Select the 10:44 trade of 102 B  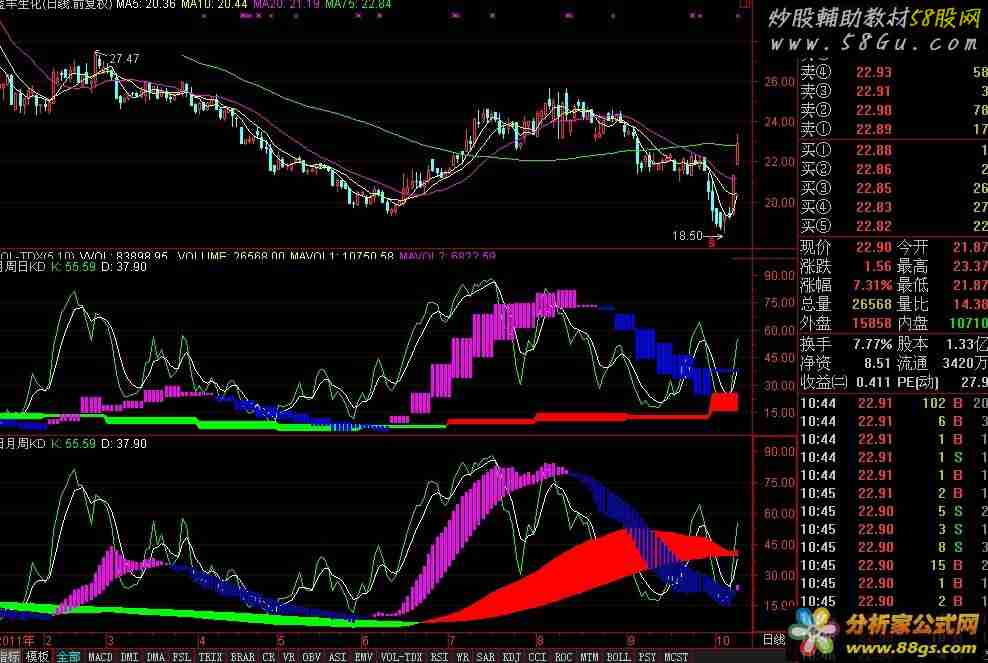[893, 403]
